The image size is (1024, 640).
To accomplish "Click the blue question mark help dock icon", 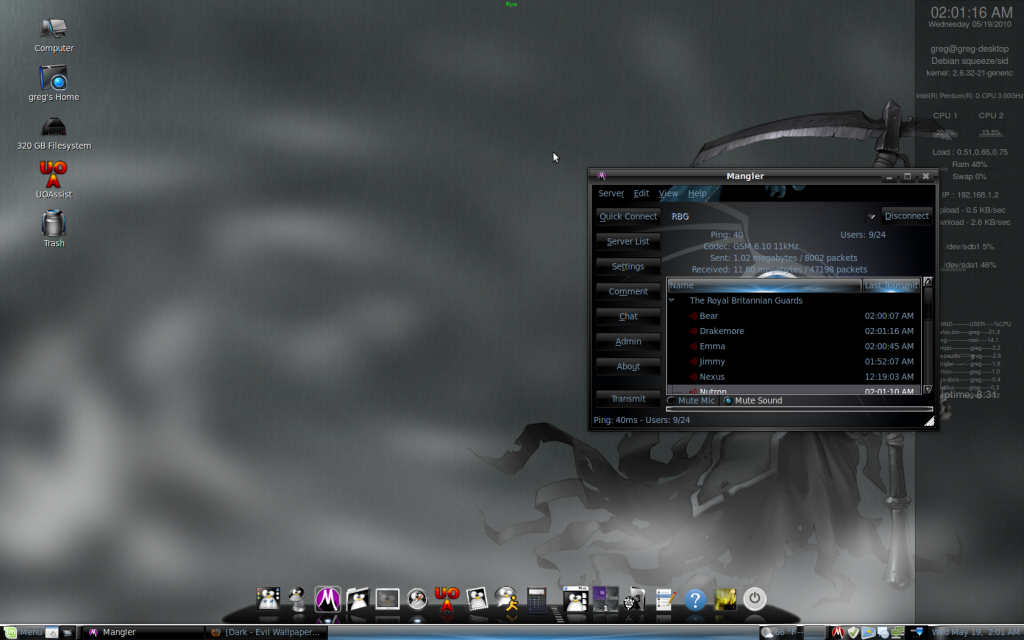I will coord(695,599).
